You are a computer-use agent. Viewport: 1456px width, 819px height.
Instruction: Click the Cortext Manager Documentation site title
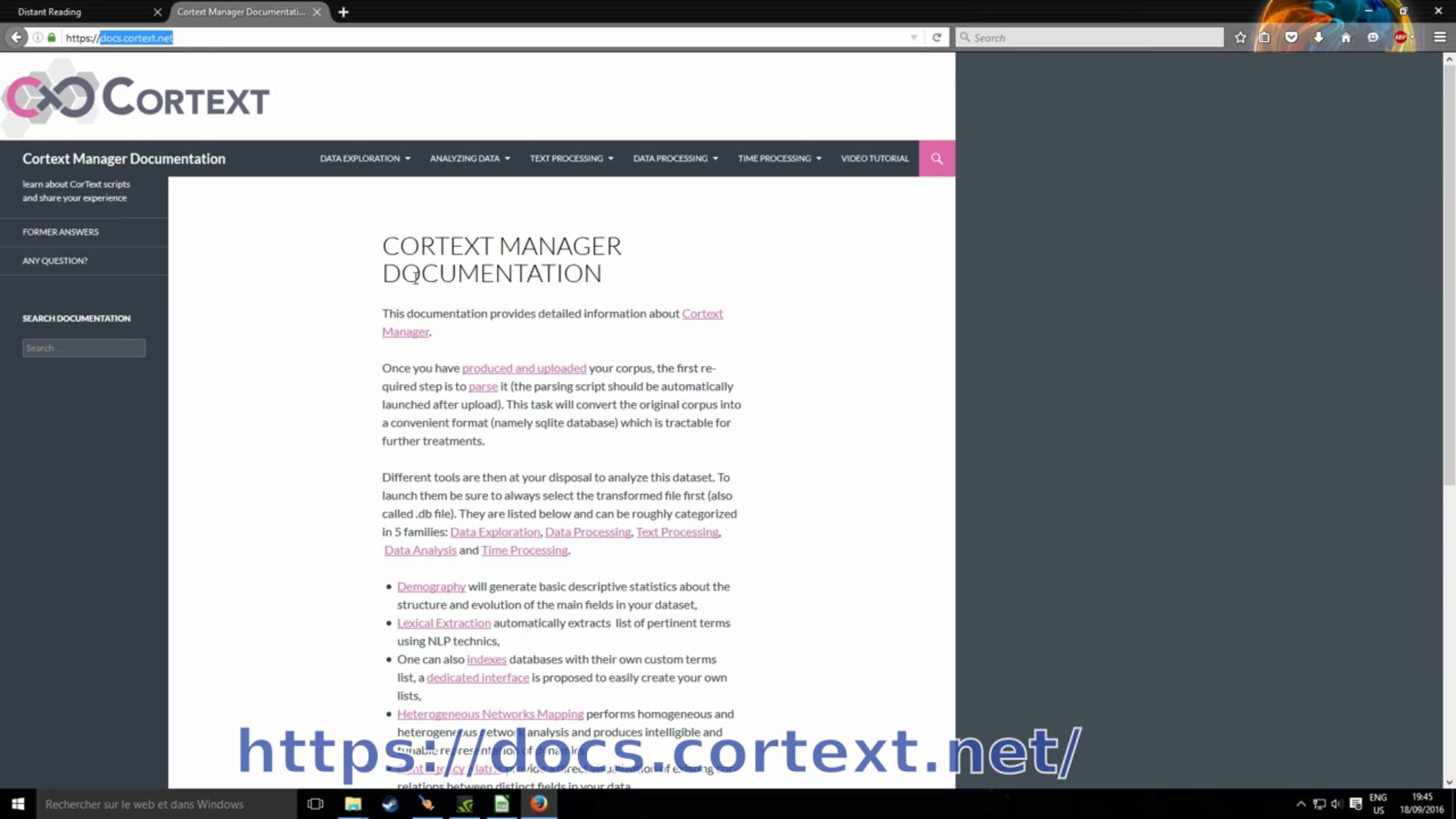click(x=124, y=158)
